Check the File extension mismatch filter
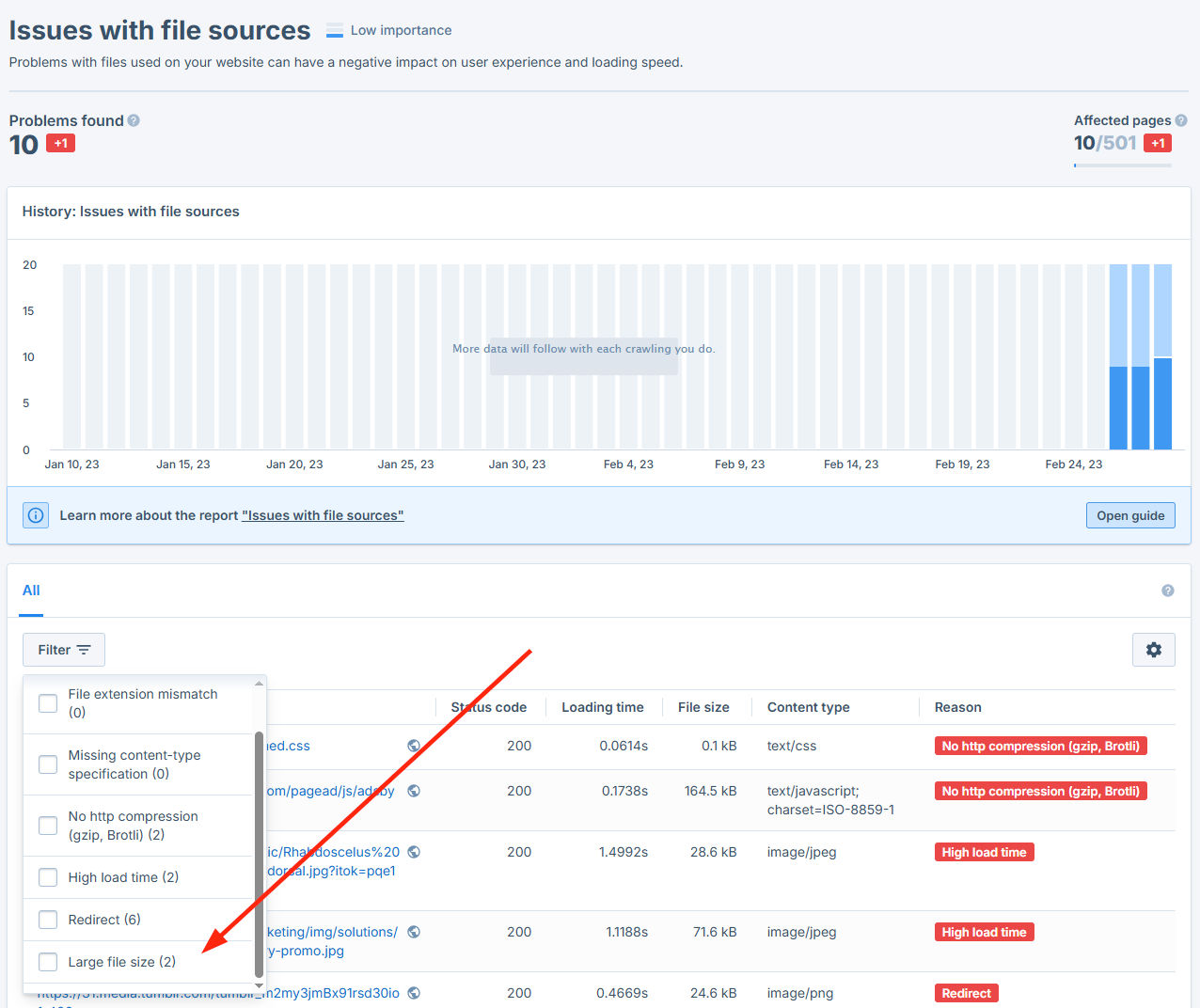Viewport: 1200px width, 1008px height. tap(48, 703)
